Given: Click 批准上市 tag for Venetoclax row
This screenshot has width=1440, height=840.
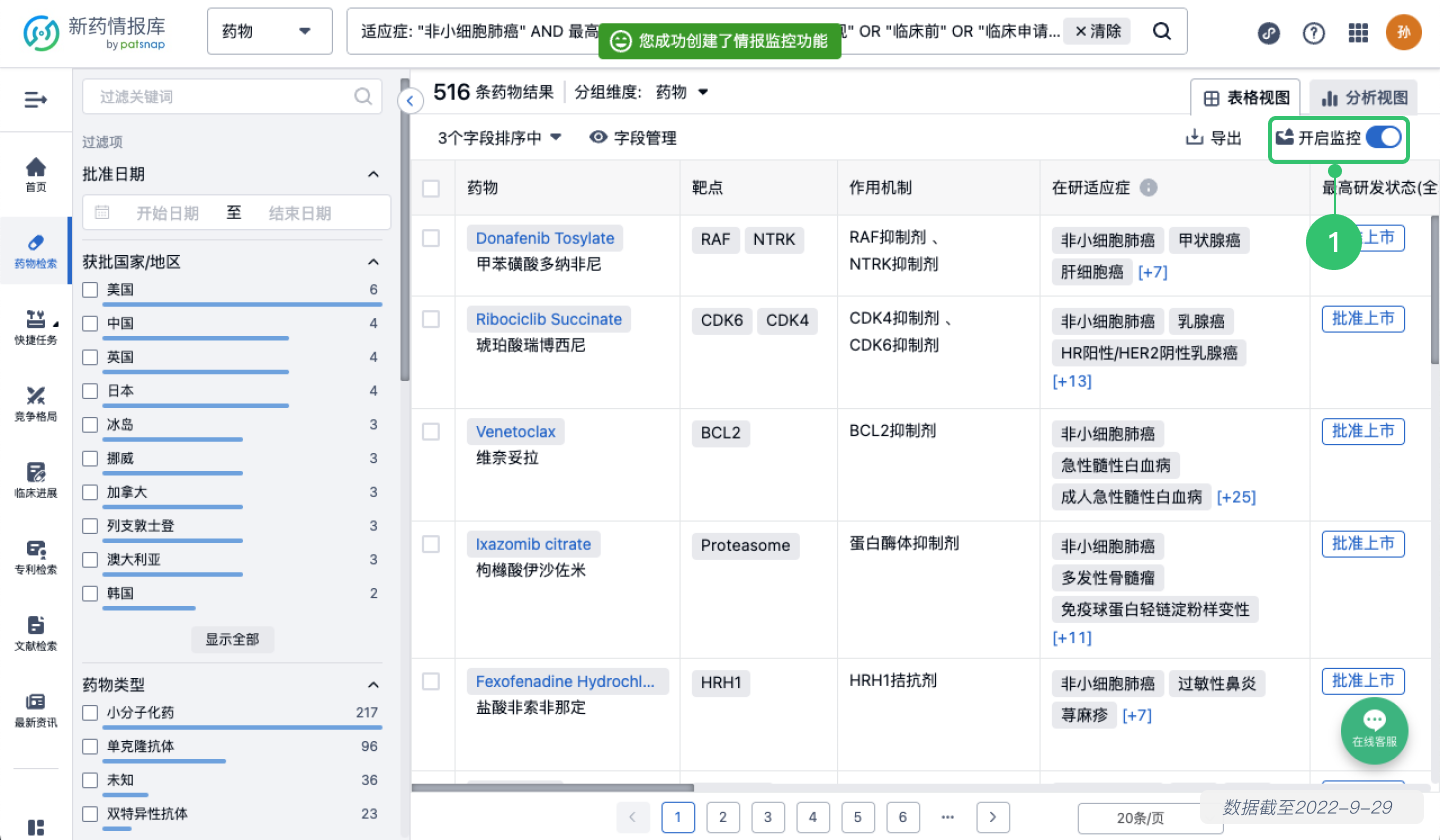Looking at the screenshot, I should [1363, 431].
